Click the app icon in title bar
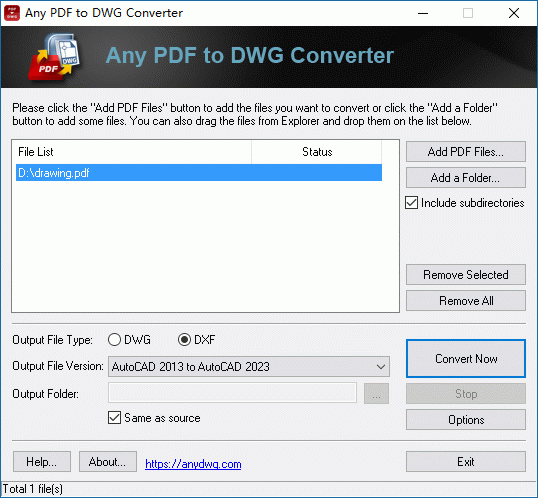This screenshot has width=538, height=498. tap(12, 13)
